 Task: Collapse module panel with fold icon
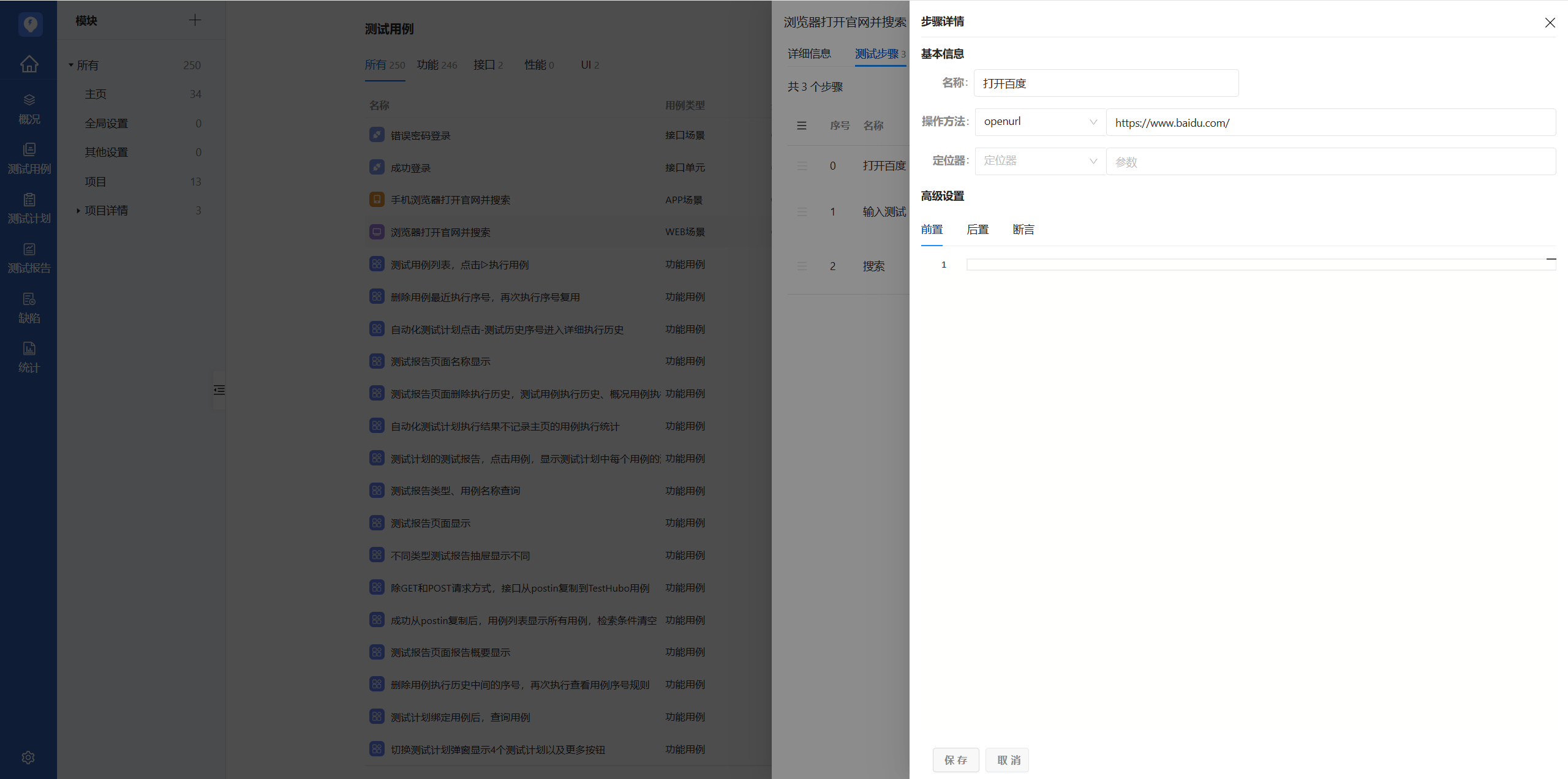coord(219,390)
